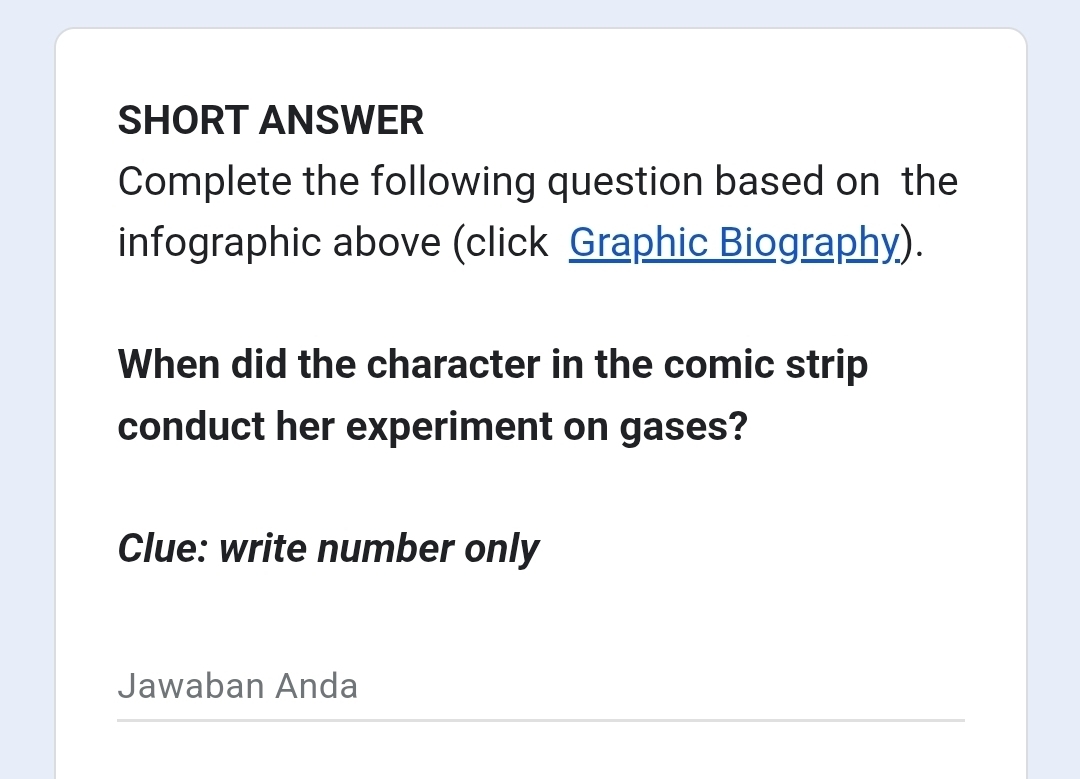Click the word 'Graphic' in the hyperlink
Image resolution: width=1080 pixels, height=779 pixels.
pos(638,243)
